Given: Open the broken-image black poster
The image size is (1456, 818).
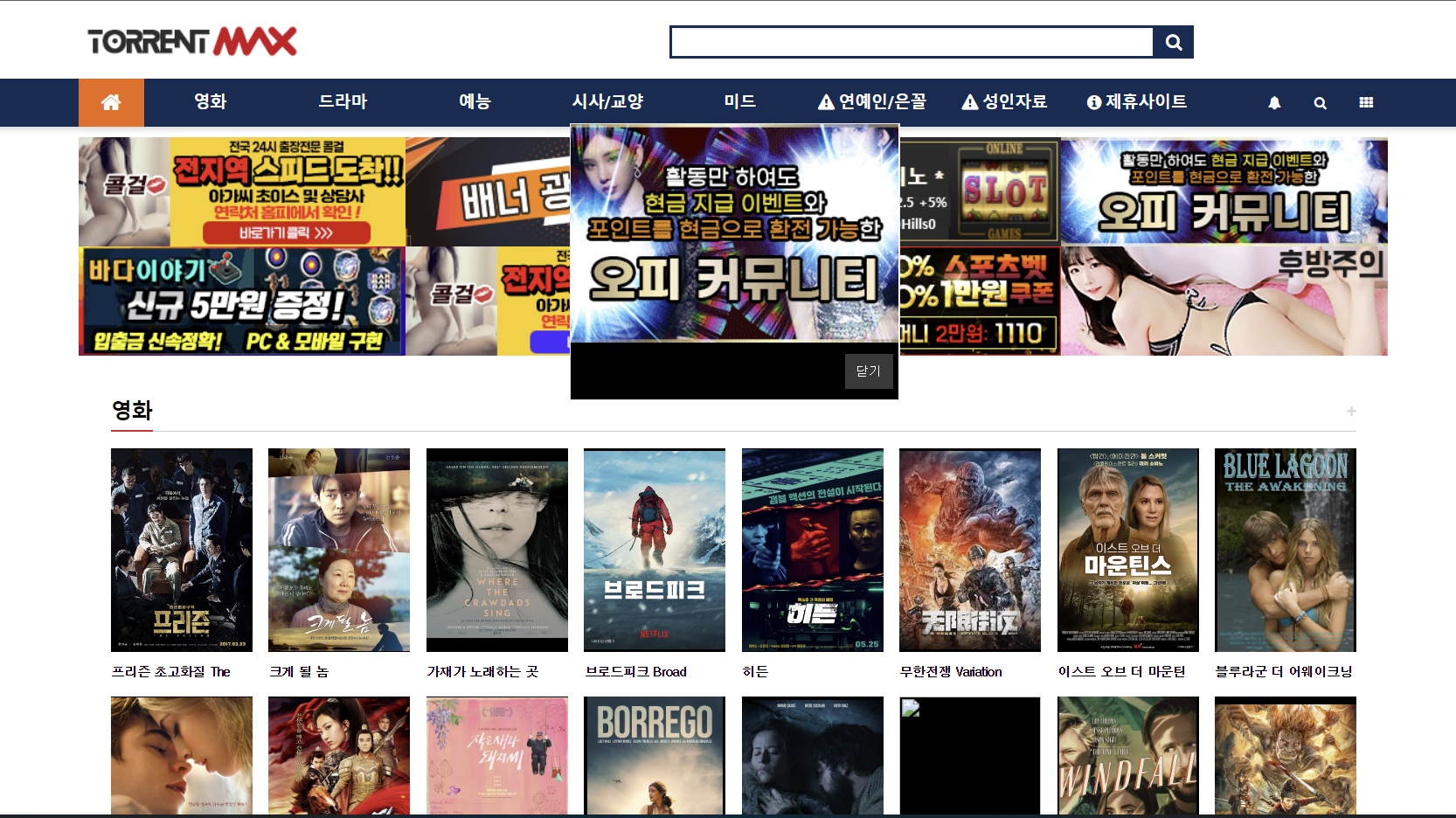Looking at the screenshot, I should click(x=970, y=756).
